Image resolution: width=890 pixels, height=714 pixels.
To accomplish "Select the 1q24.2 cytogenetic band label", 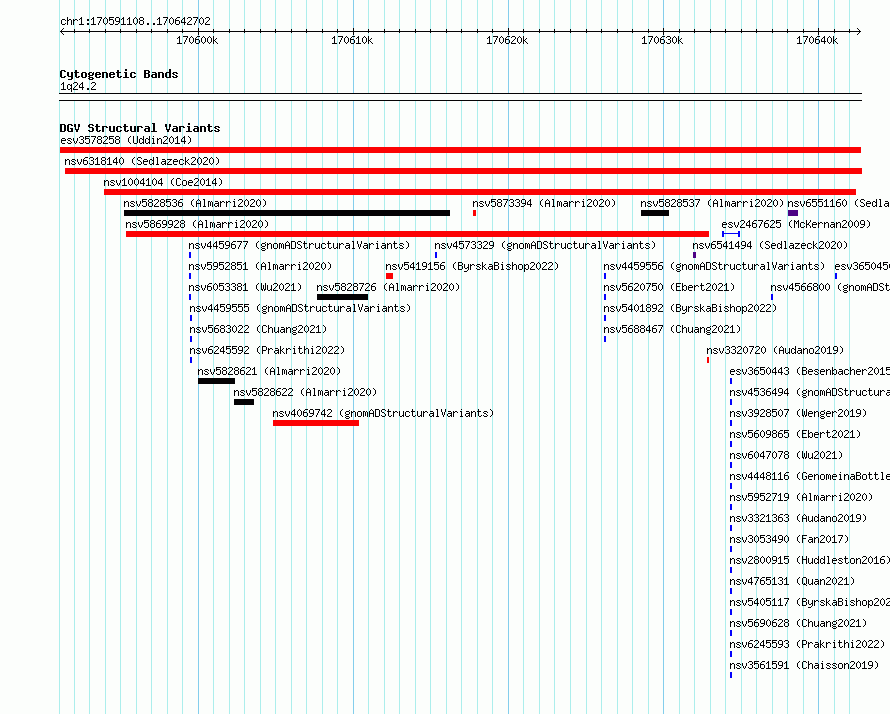I will [x=78, y=86].
